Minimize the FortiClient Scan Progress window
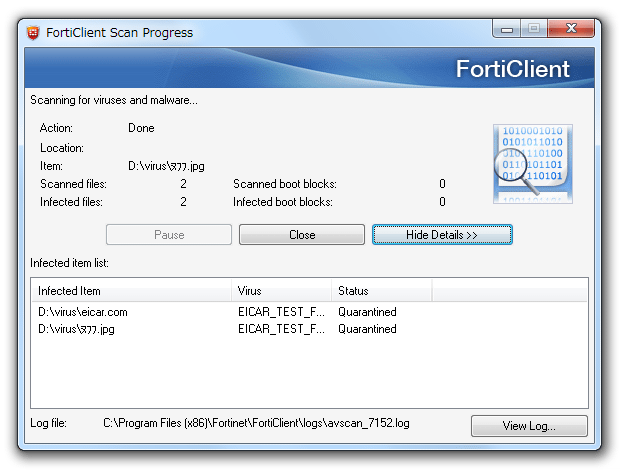 click(x=507, y=29)
